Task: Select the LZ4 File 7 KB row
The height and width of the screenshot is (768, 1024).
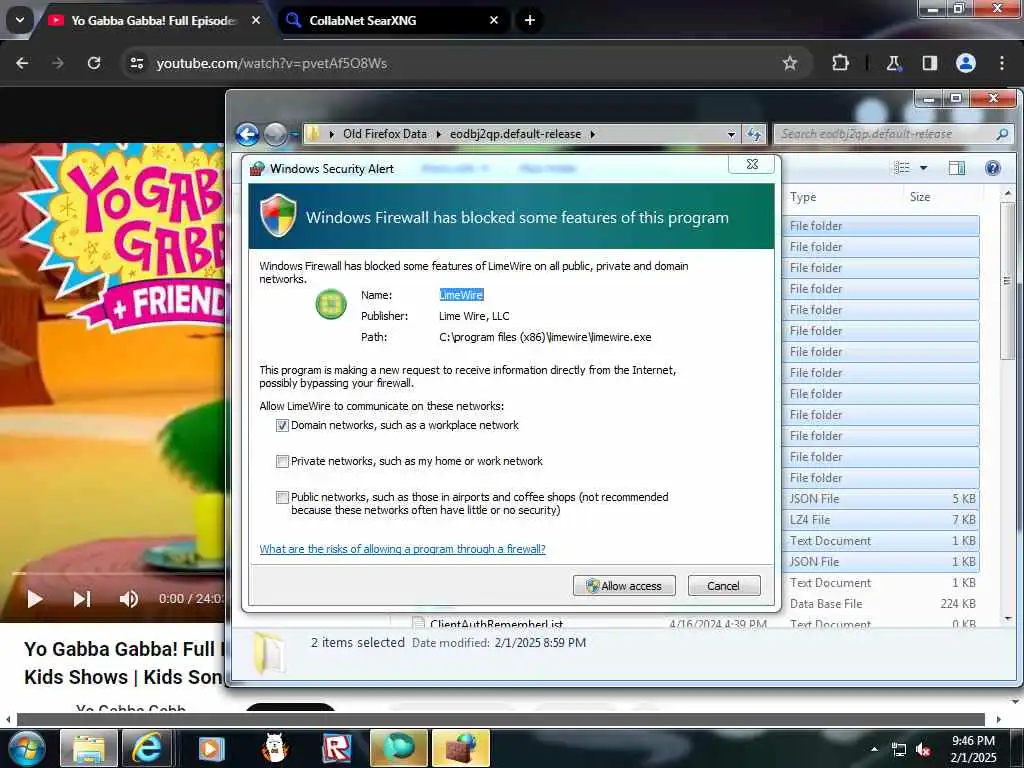Action: (881, 520)
